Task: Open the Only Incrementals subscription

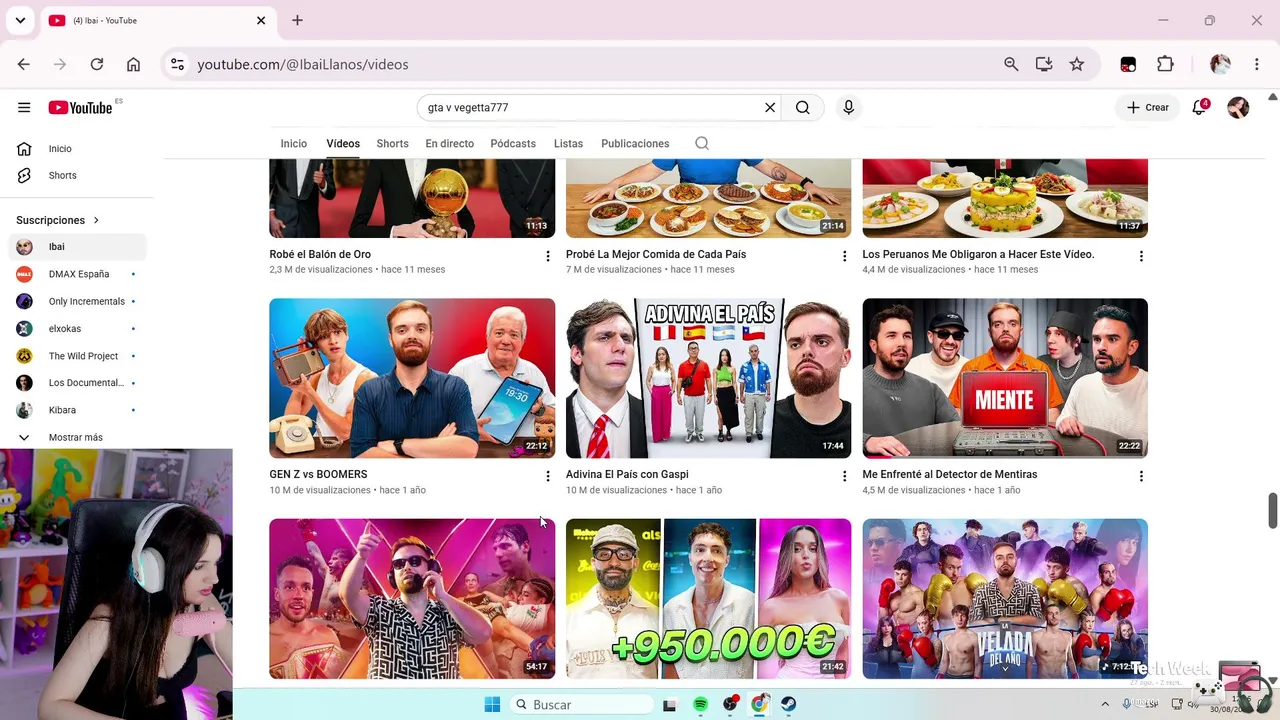Action: (78, 301)
